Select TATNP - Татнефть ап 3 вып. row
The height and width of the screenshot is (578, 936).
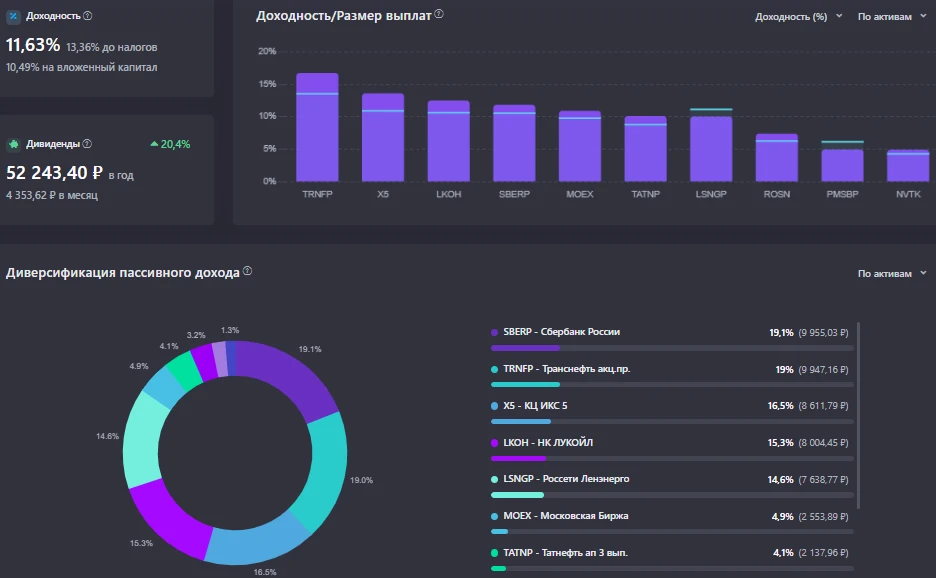coord(672,559)
